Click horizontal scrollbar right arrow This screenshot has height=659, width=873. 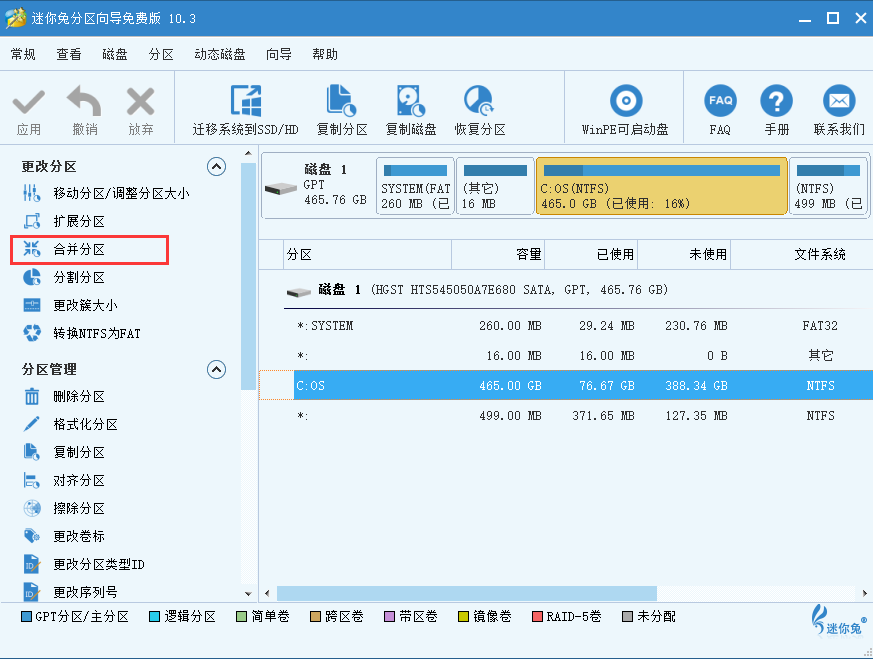click(865, 593)
